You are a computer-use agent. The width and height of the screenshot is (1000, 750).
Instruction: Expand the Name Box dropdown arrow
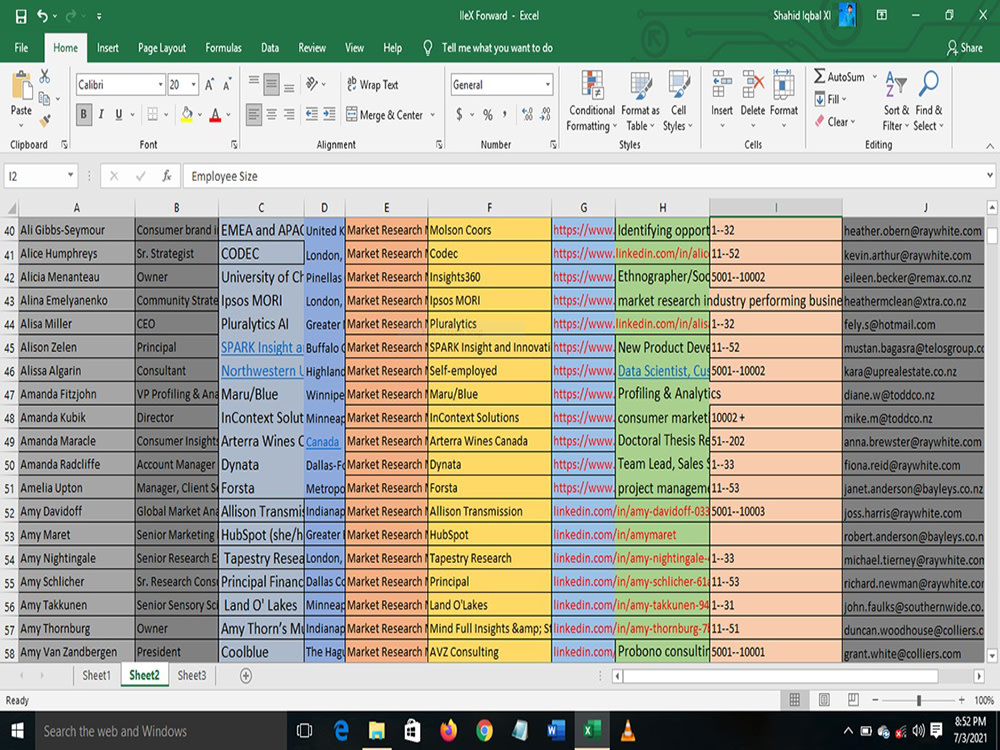click(70, 175)
